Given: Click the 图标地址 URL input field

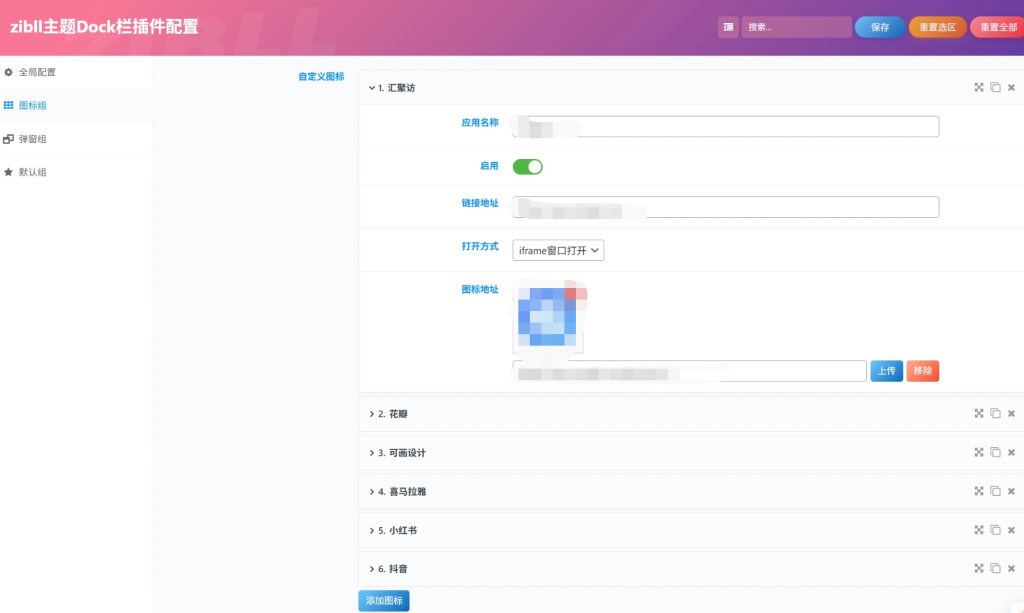Looking at the screenshot, I should (689, 371).
